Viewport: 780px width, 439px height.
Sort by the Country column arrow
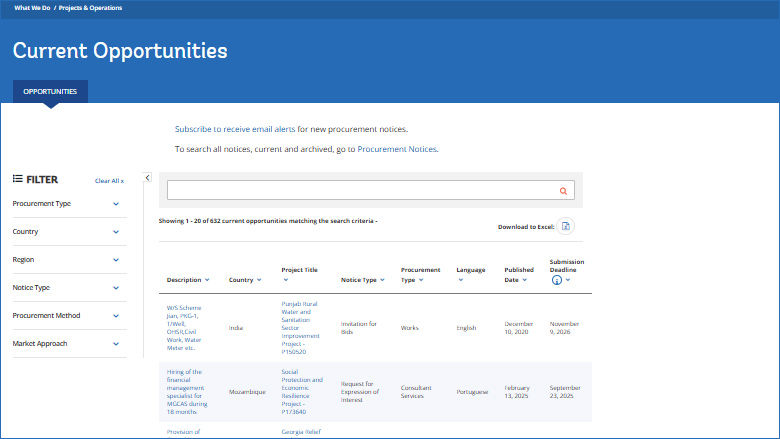click(259, 280)
